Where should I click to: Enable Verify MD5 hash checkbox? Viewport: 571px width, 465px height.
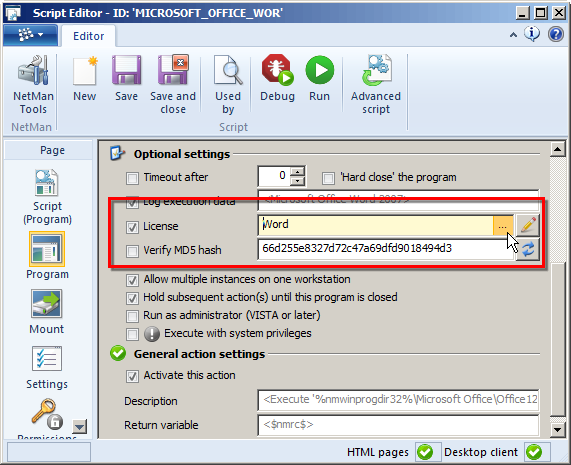tap(132, 251)
